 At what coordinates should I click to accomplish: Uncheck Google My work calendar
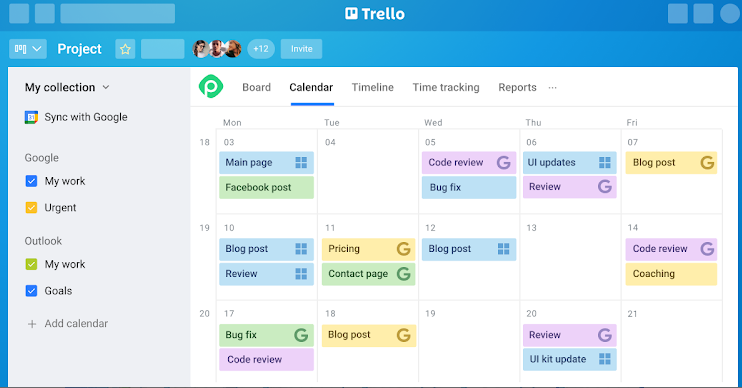[31, 181]
